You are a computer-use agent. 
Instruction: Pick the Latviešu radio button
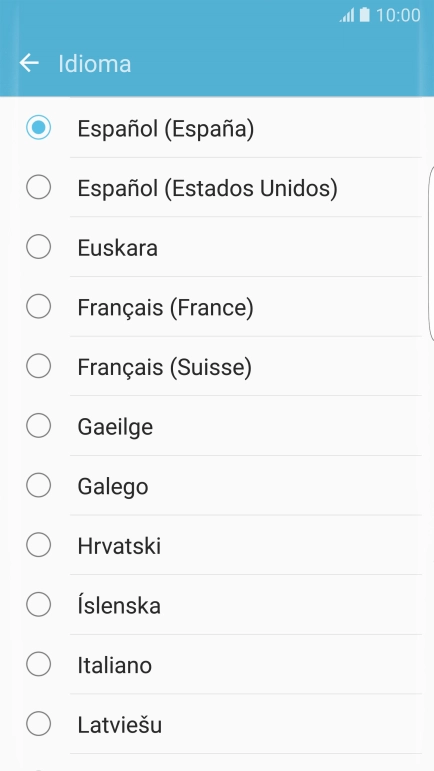click(x=38, y=724)
